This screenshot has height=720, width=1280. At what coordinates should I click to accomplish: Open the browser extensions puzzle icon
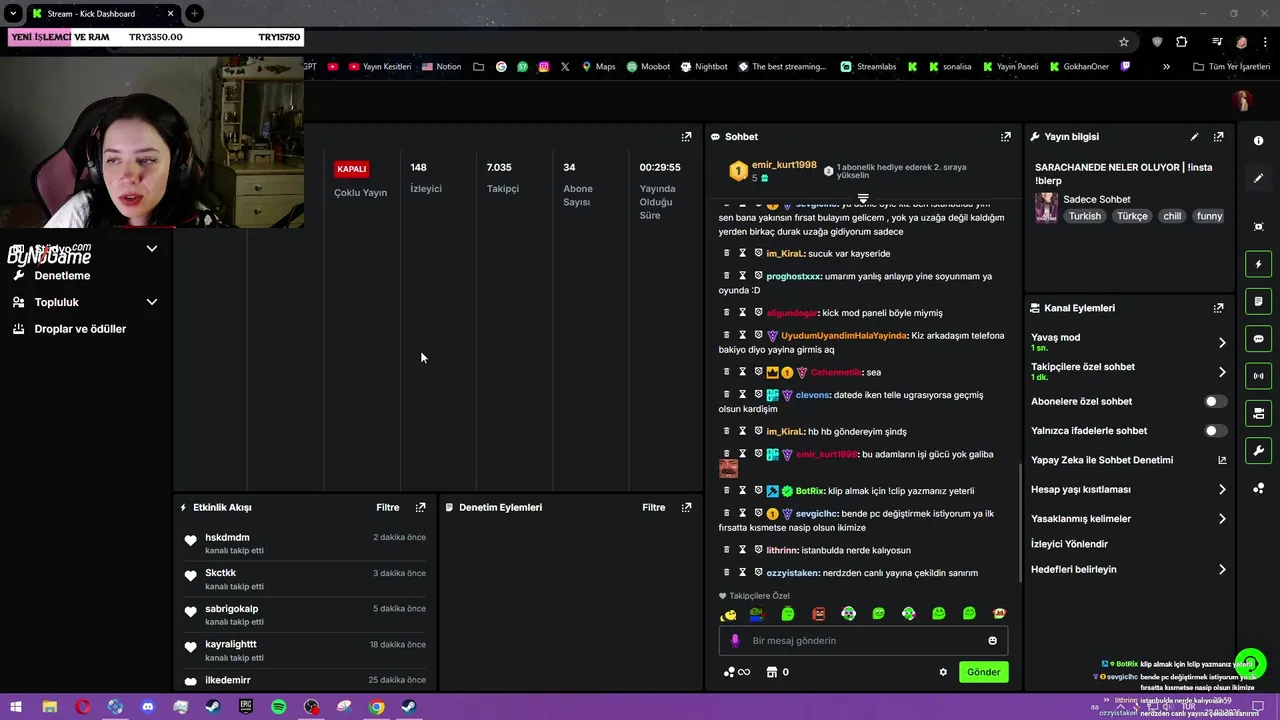pos(1182,42)
